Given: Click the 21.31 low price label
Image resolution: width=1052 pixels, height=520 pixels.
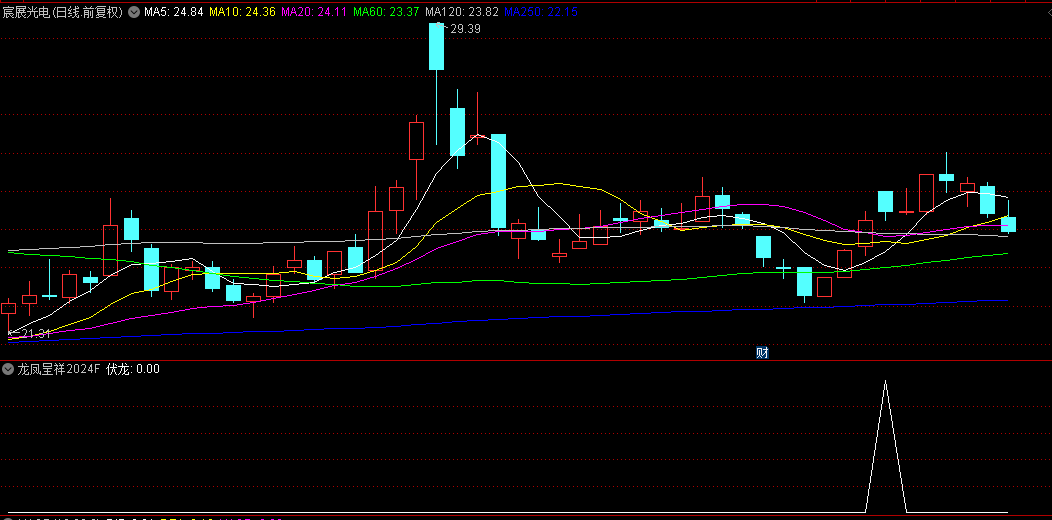Looking at the screenshot, I should [x=34, y=333].
